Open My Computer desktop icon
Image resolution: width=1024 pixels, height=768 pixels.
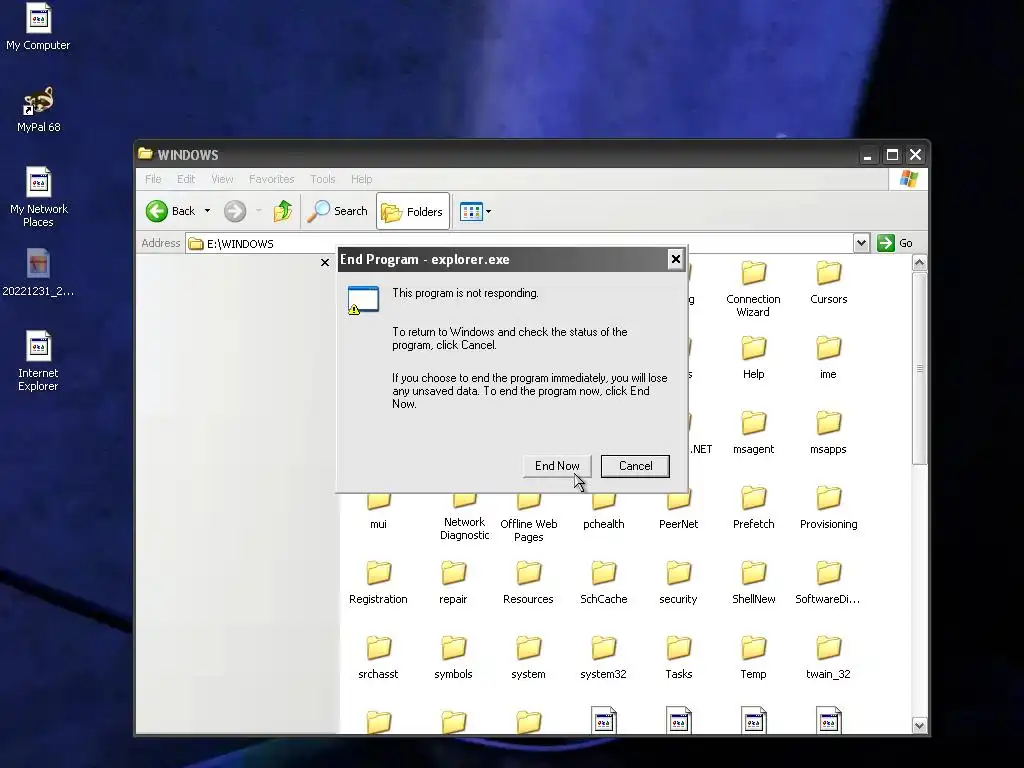tap(38, 26)
